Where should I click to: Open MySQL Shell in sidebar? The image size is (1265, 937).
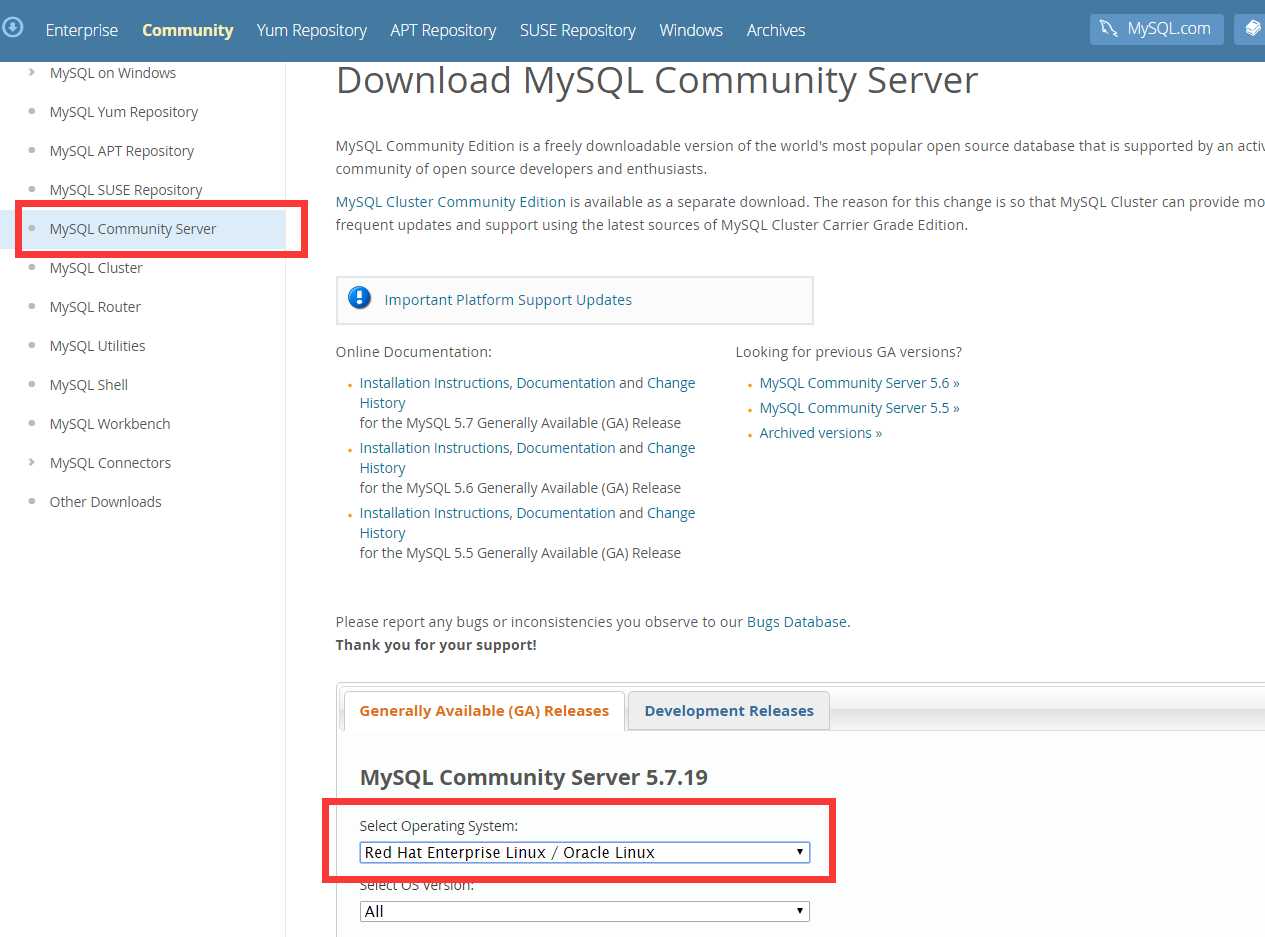coord(89,385)
